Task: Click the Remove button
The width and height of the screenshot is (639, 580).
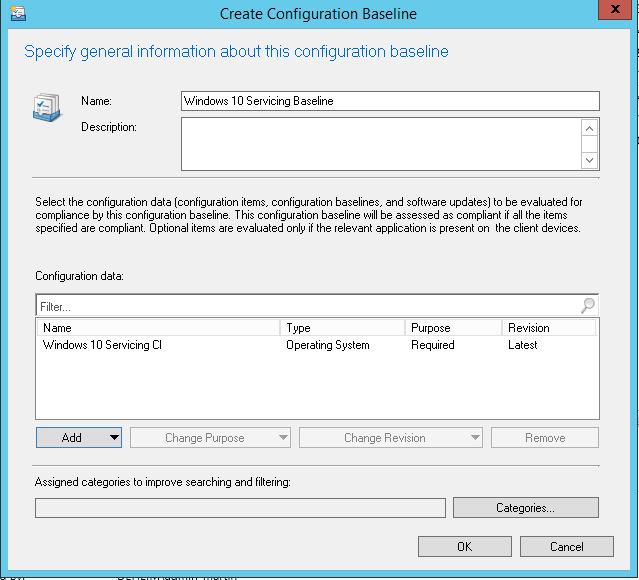Action: pyautogui.click(x=545, y=437)
